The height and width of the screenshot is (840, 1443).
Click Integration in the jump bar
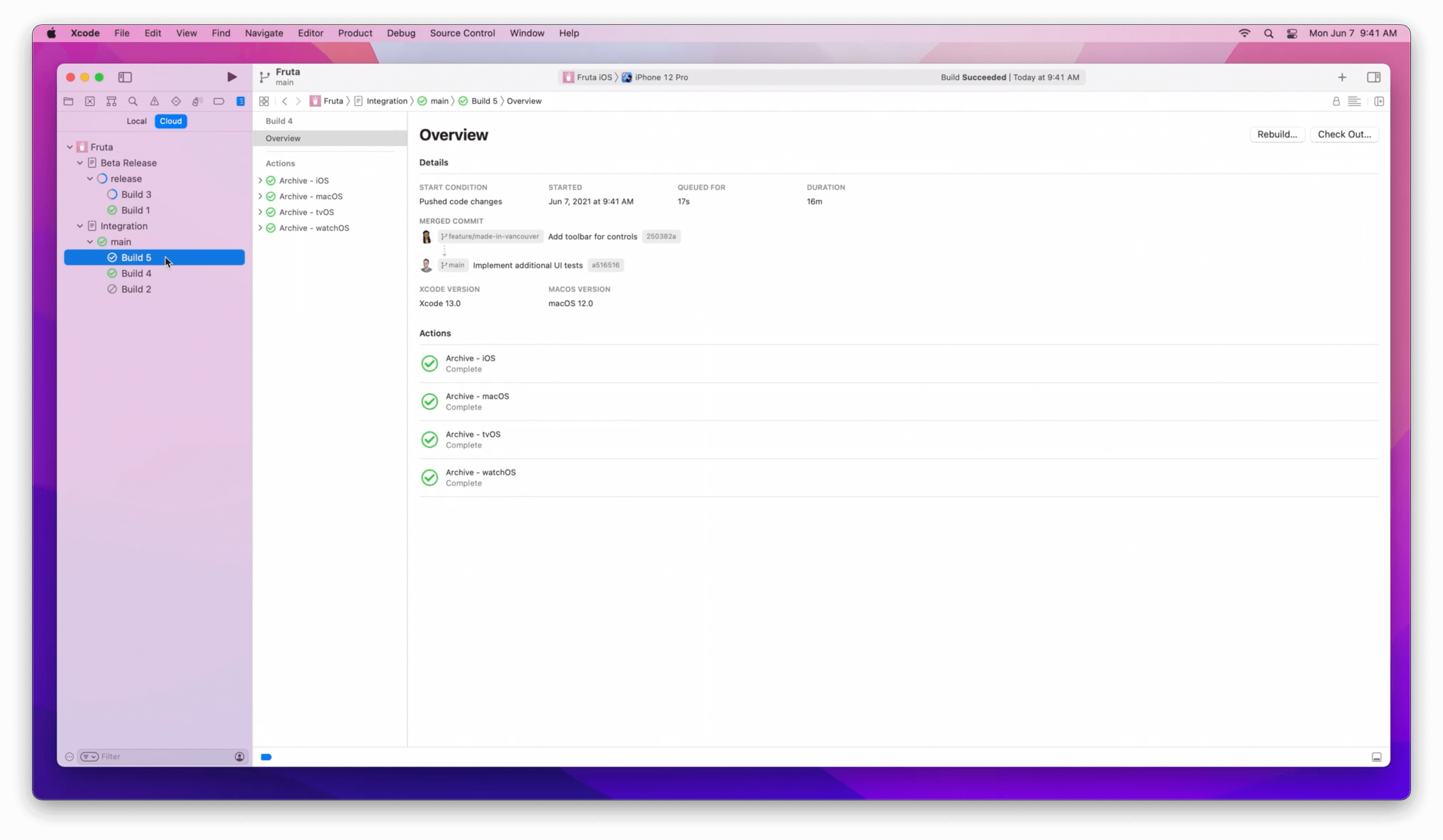381,101
